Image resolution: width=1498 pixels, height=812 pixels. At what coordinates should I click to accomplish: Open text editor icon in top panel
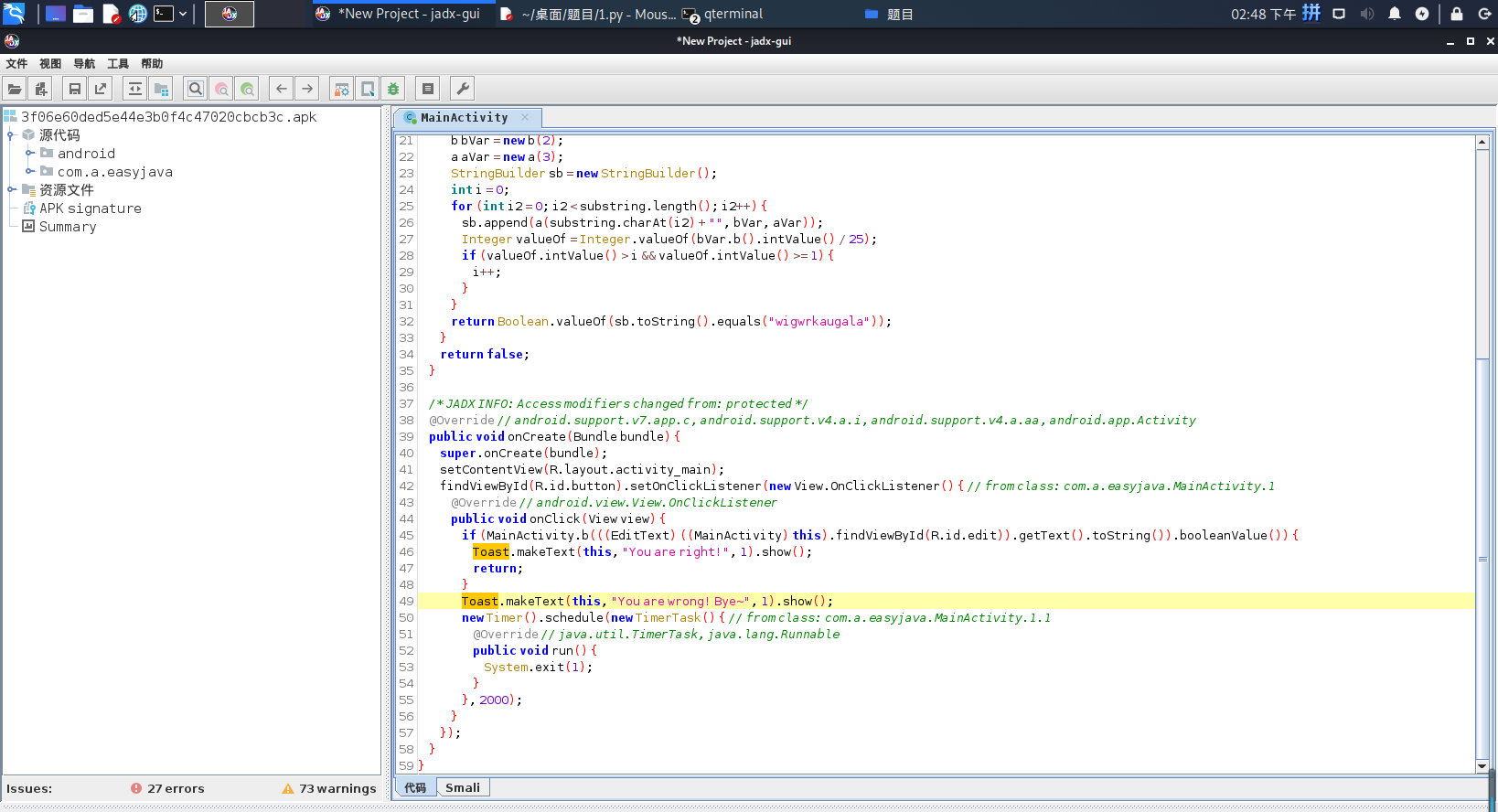pos(111,14)
